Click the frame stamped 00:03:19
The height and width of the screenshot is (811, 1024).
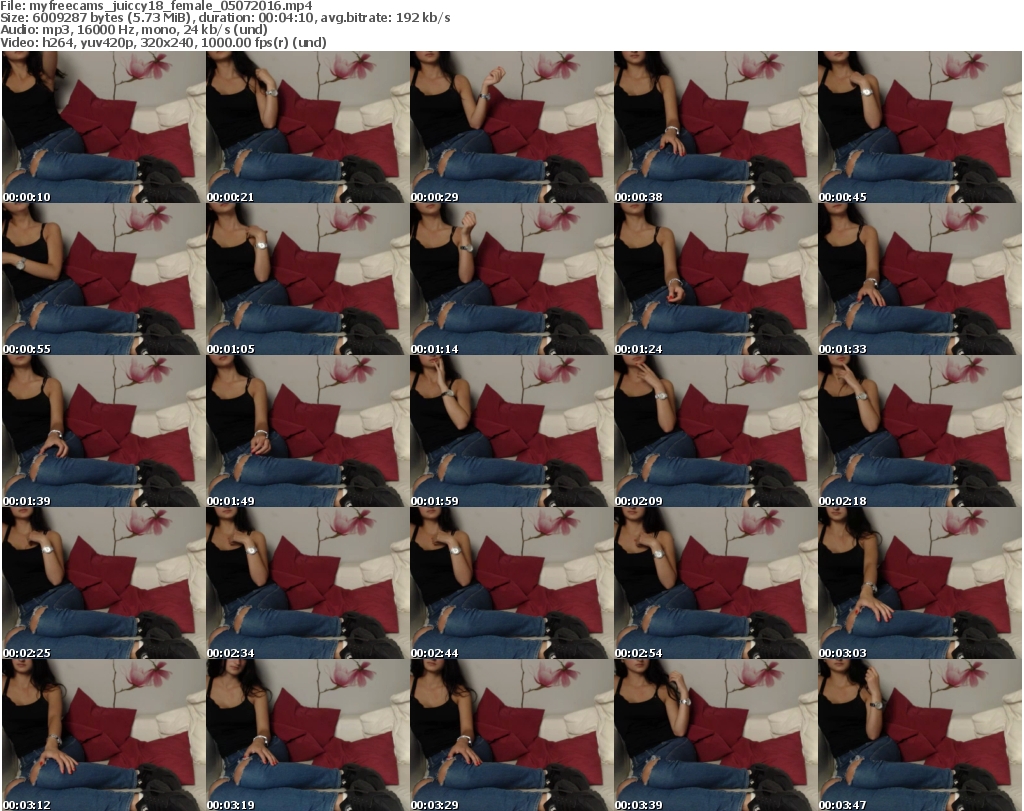pyautogui.click(x=308, y=735)
